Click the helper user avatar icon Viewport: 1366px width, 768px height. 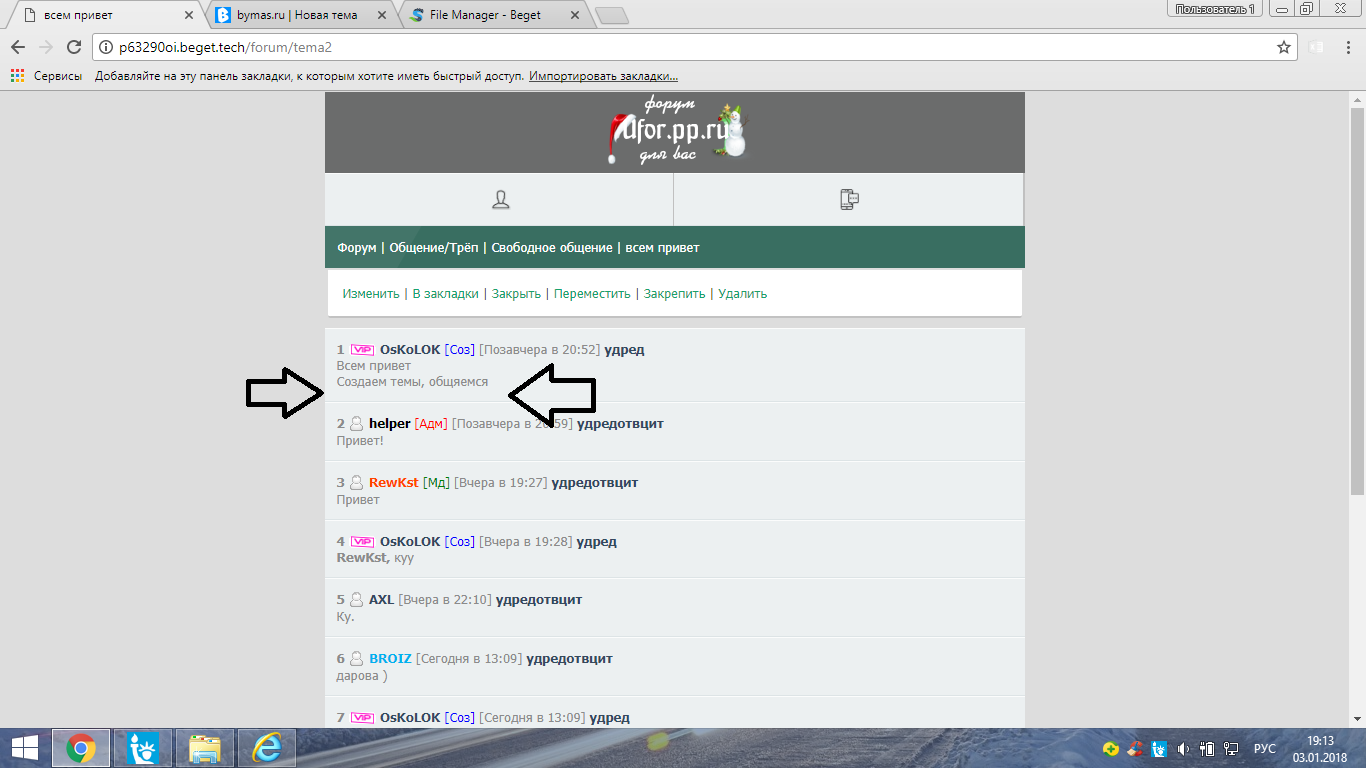tap(356, 424)
